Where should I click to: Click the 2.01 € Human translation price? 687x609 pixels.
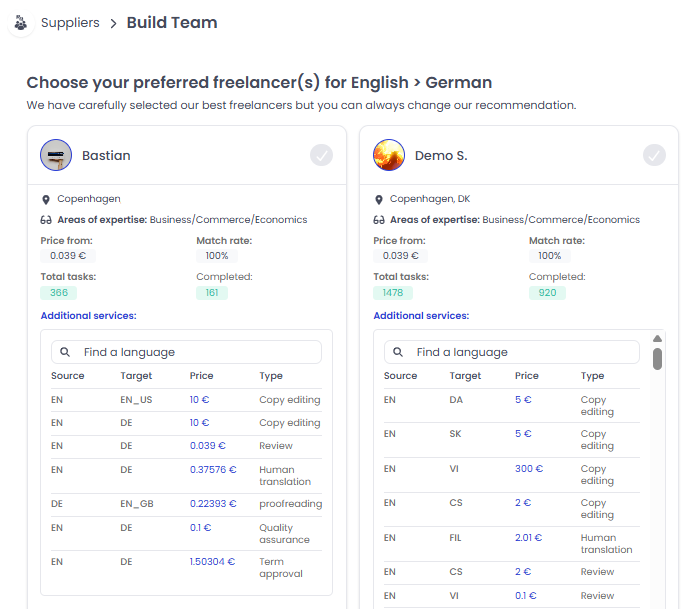click(528, 538)
